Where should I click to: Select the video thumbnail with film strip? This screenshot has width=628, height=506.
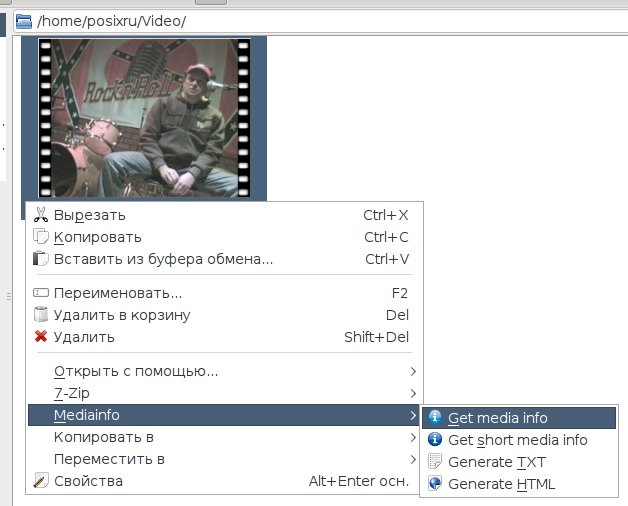pyautogui.click(x=145, y=118)
